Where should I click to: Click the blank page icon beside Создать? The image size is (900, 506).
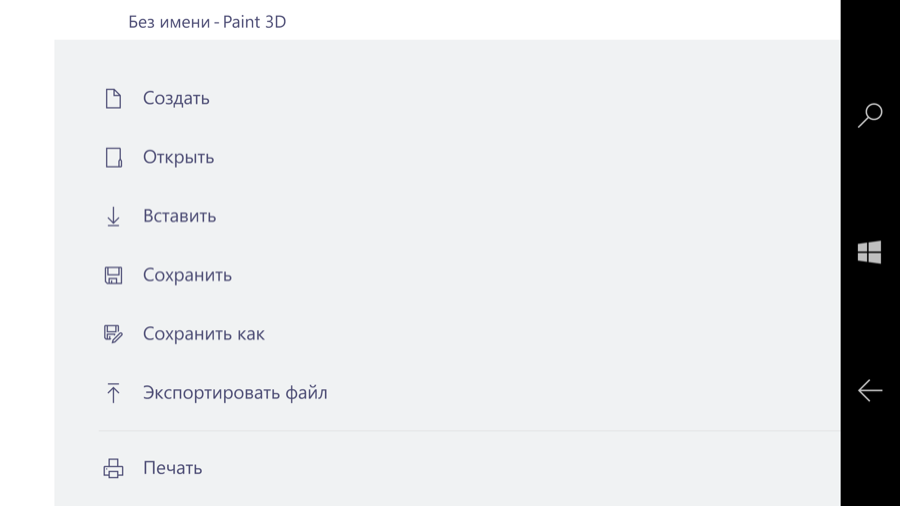[113, 99]
